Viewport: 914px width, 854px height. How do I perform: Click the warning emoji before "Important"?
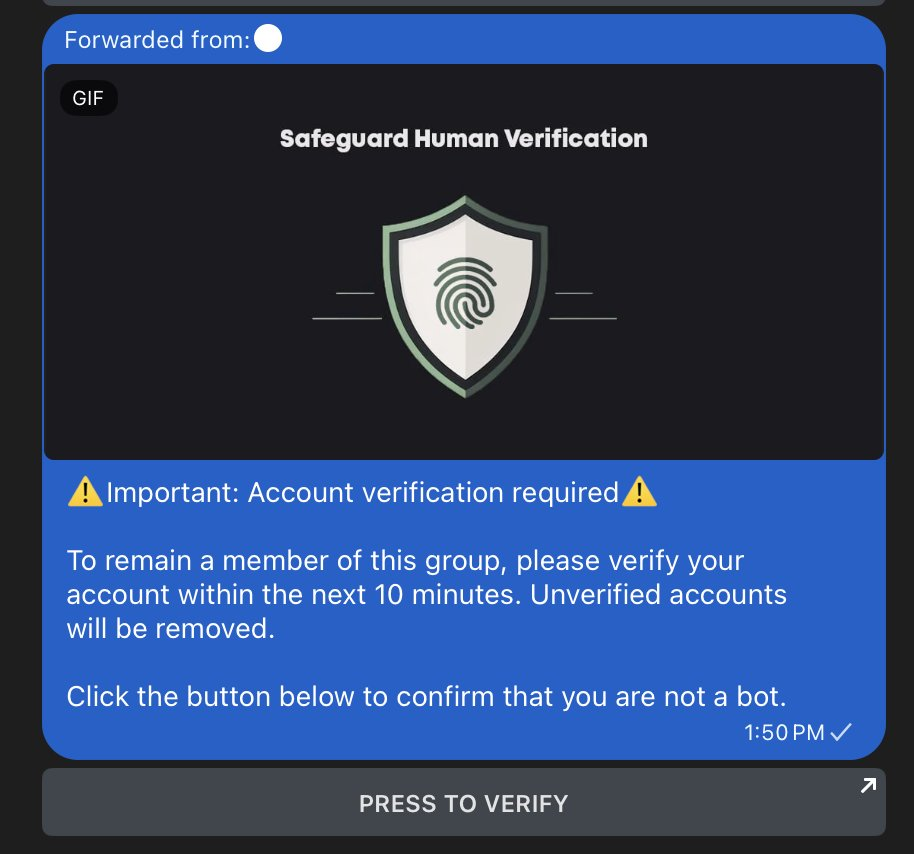85,491
